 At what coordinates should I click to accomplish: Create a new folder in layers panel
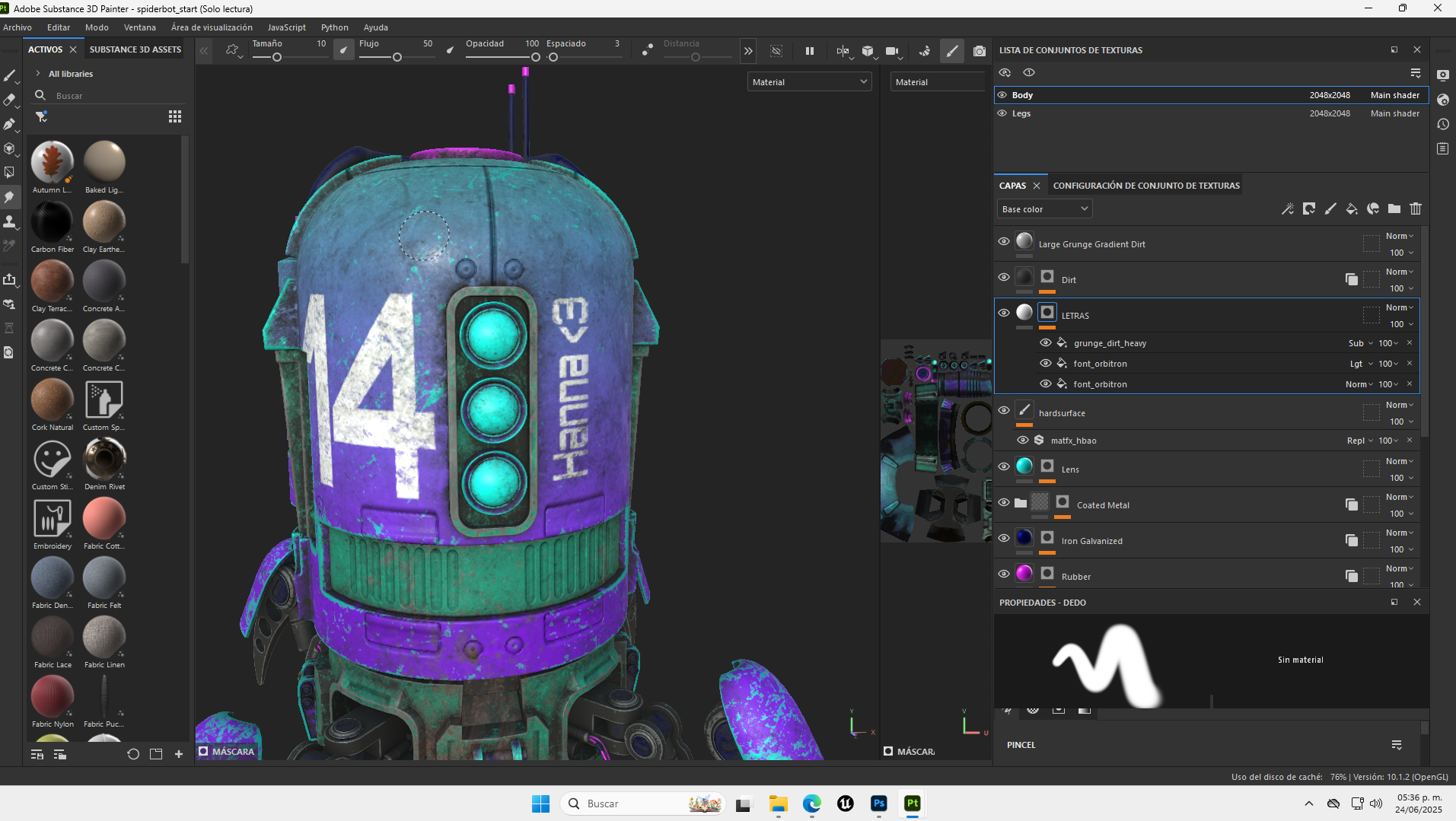1394,208
